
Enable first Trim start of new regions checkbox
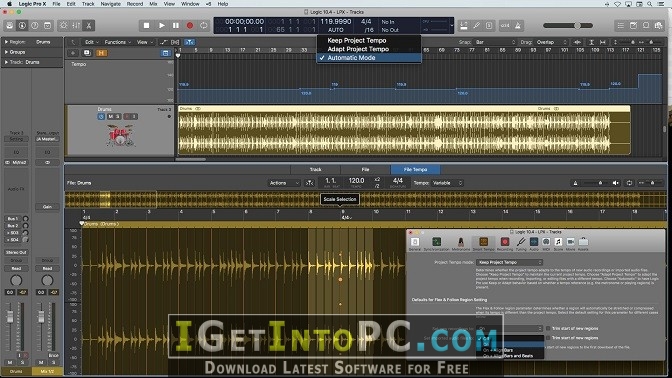point(548,328)
